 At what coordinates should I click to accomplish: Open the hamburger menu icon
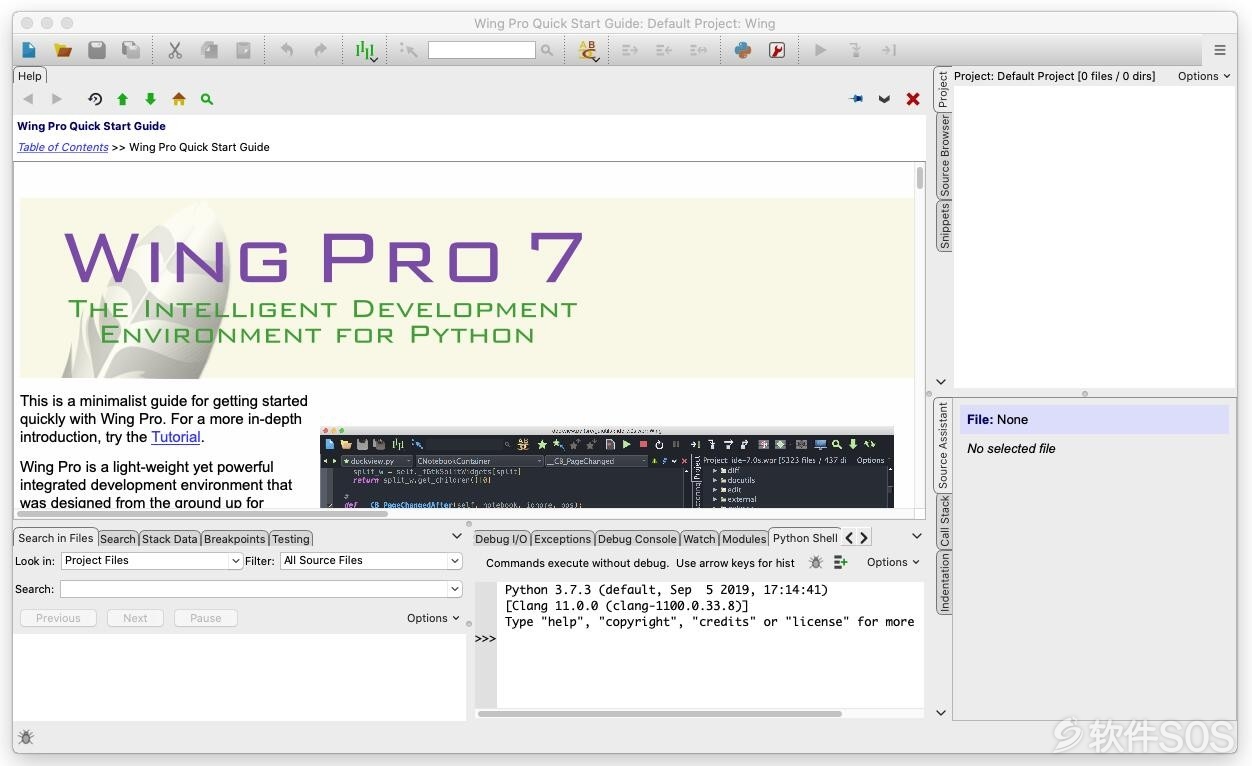pos(1220,50)
